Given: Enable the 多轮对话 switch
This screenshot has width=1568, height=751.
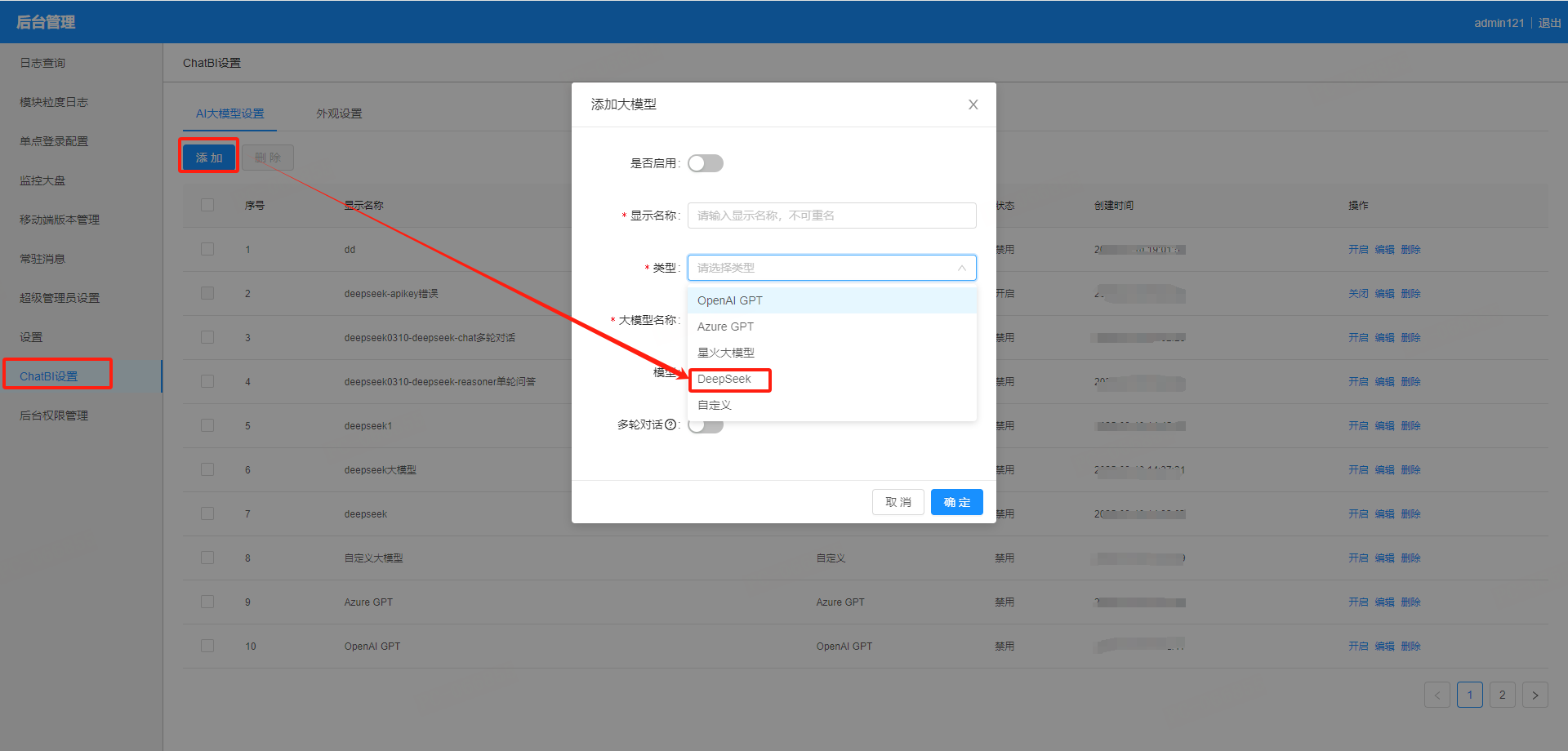Looking at the screenshot, I should pyautogui.click(x=705, y=426).
